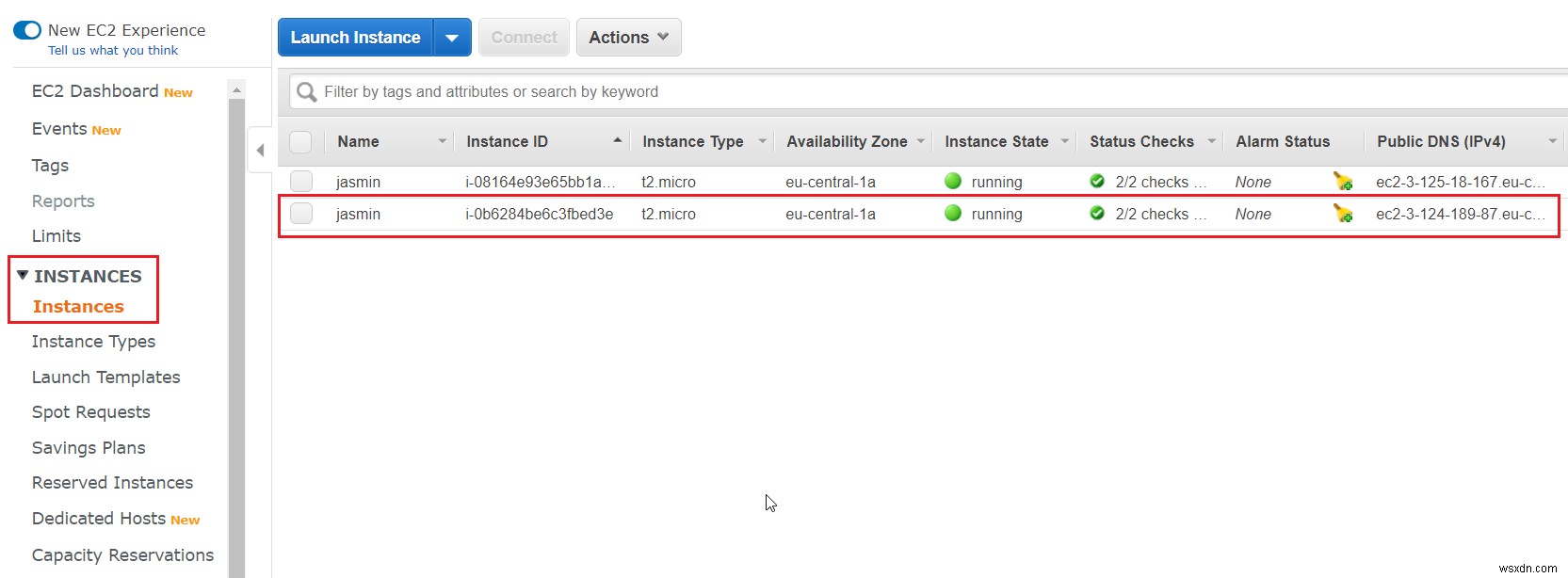Click sidebar scrollbar up arrow
Image resolution: width=1568 pixels, height=578 pixels.
coord(236,90)
